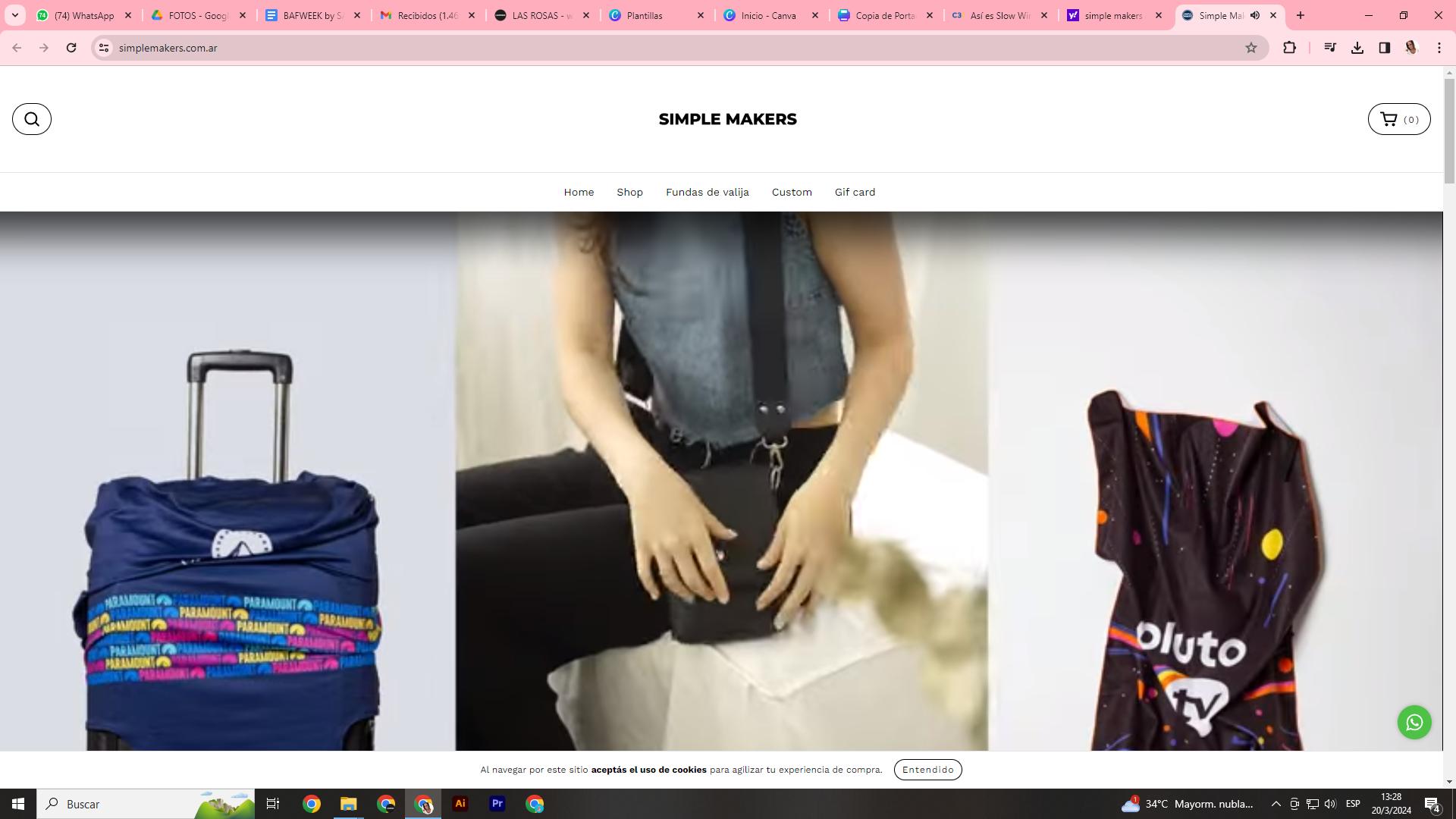Click the Entendido cookie button

click(x=927, y=770)
